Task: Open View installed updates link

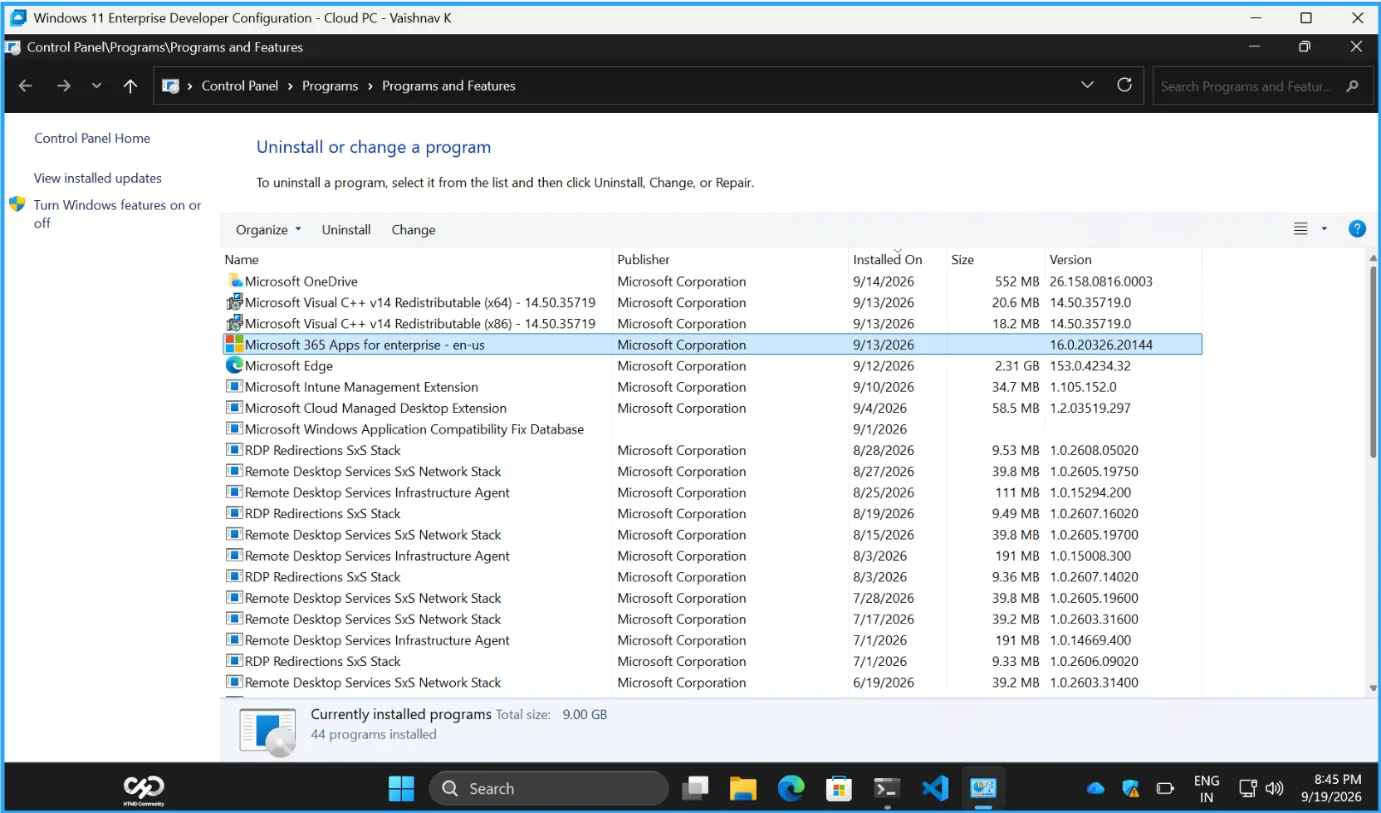Action: [98, 178]
